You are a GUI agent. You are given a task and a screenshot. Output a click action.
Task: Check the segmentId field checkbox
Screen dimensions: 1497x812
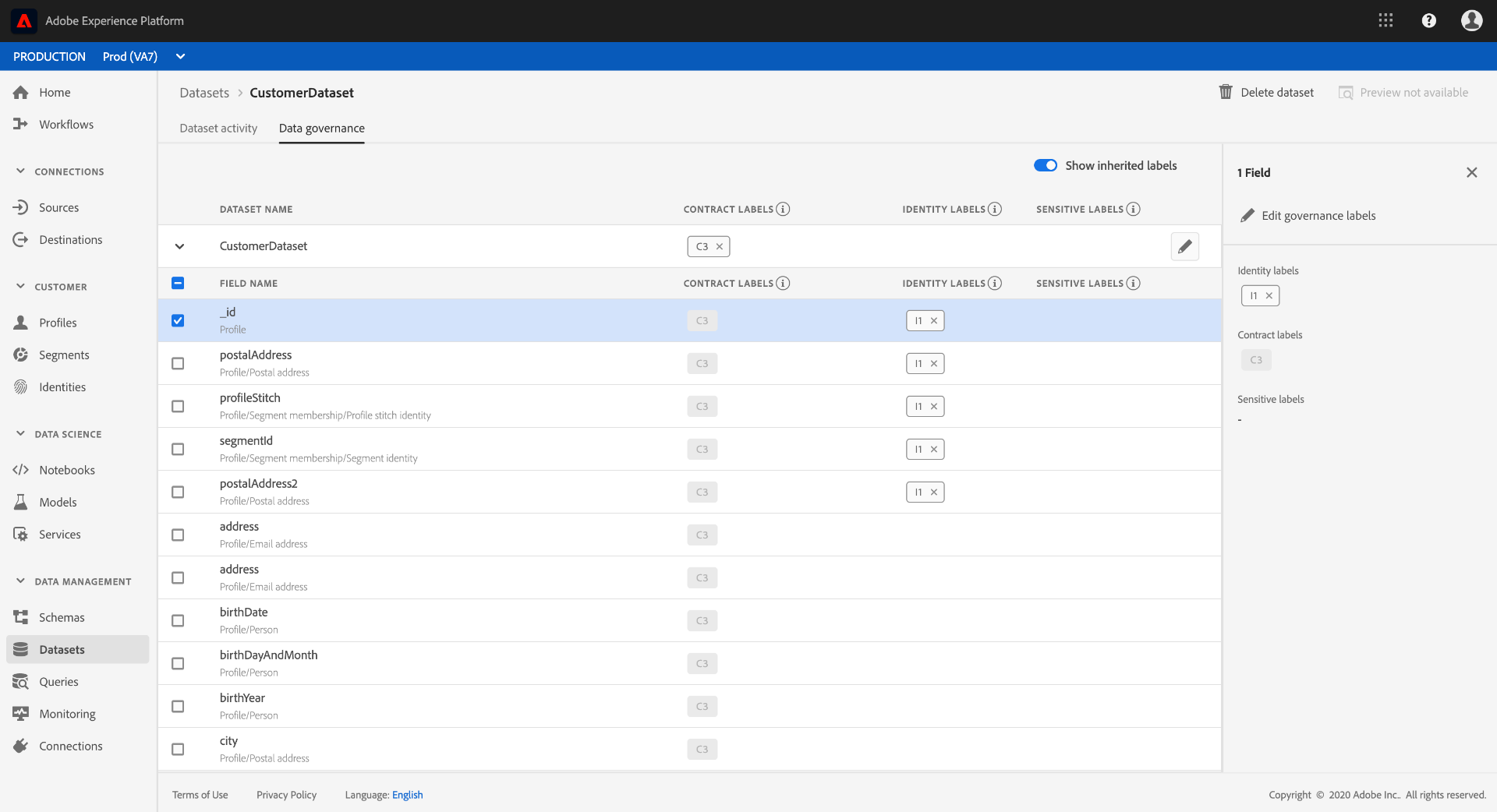pos(178,450)
